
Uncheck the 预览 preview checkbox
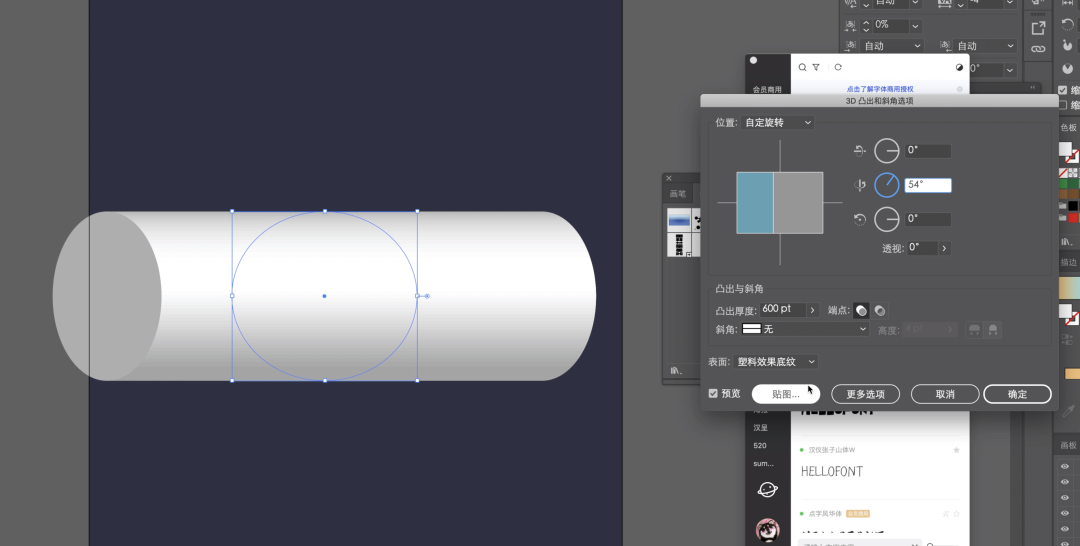713,394
